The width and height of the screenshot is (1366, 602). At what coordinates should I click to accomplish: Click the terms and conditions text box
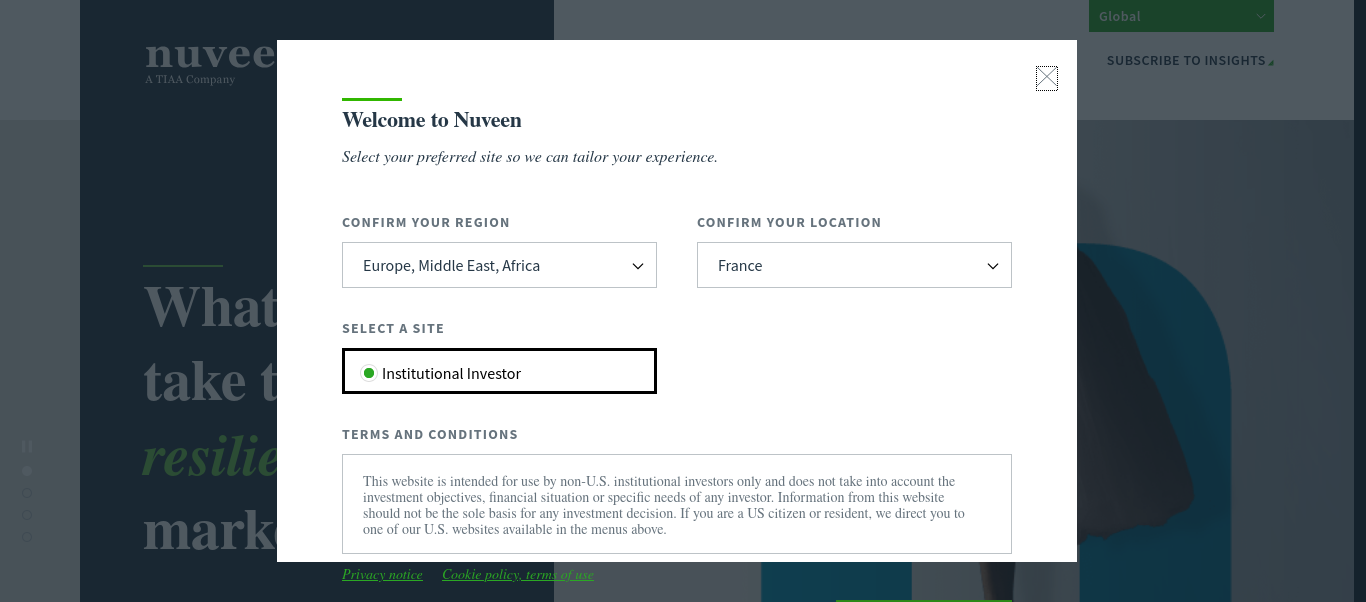pos(677,504)
